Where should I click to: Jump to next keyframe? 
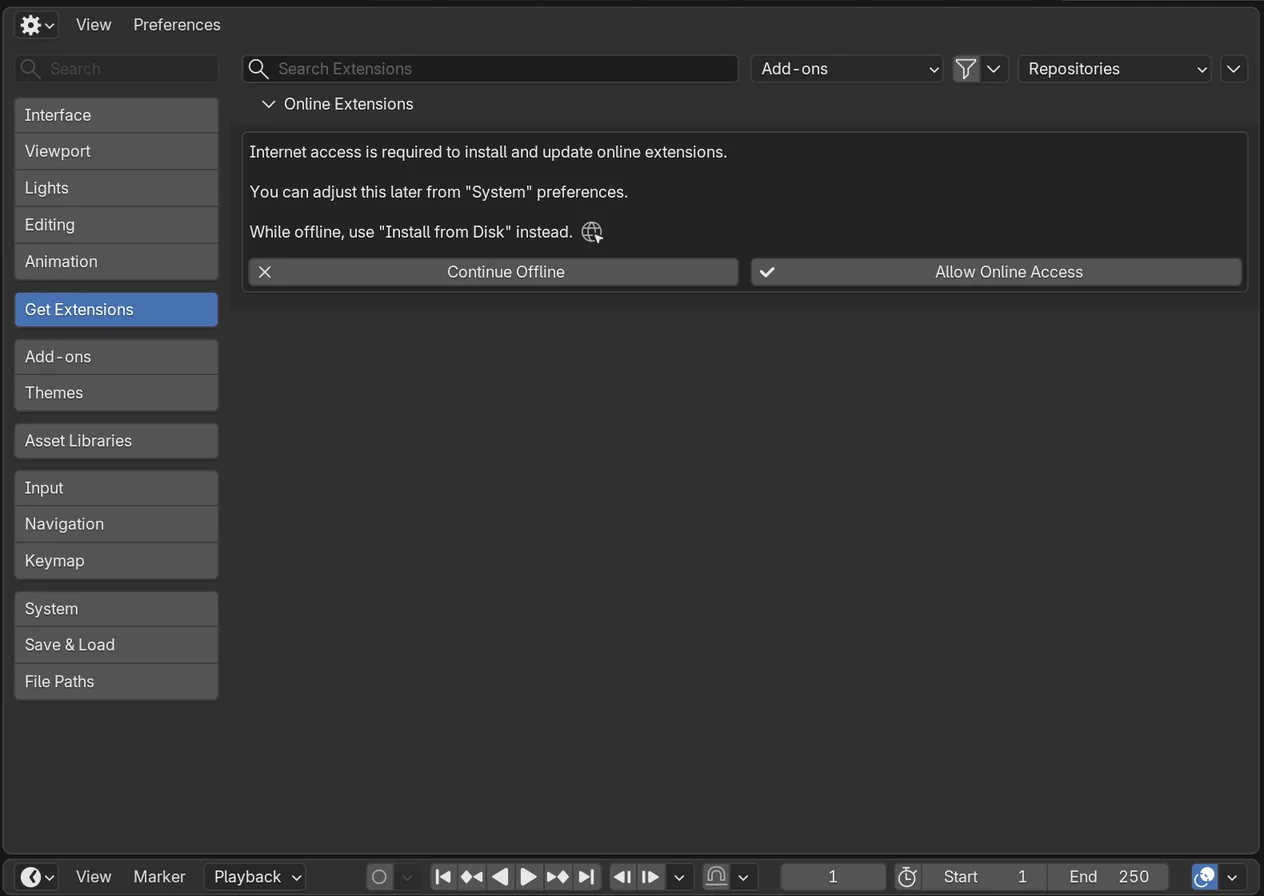pos(557,877)
